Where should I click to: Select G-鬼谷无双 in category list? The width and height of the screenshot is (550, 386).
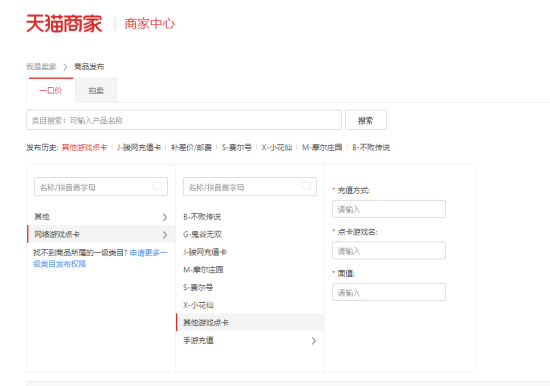coord(202,234)
